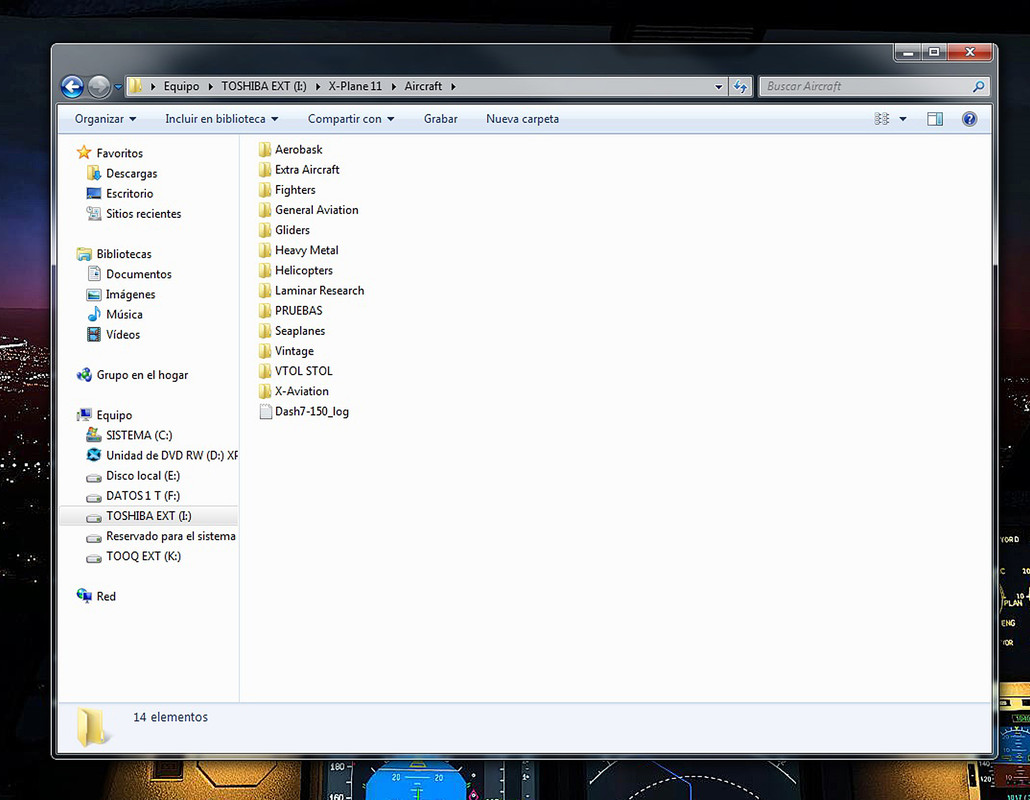Open Descargas in the sidebar

131,173
